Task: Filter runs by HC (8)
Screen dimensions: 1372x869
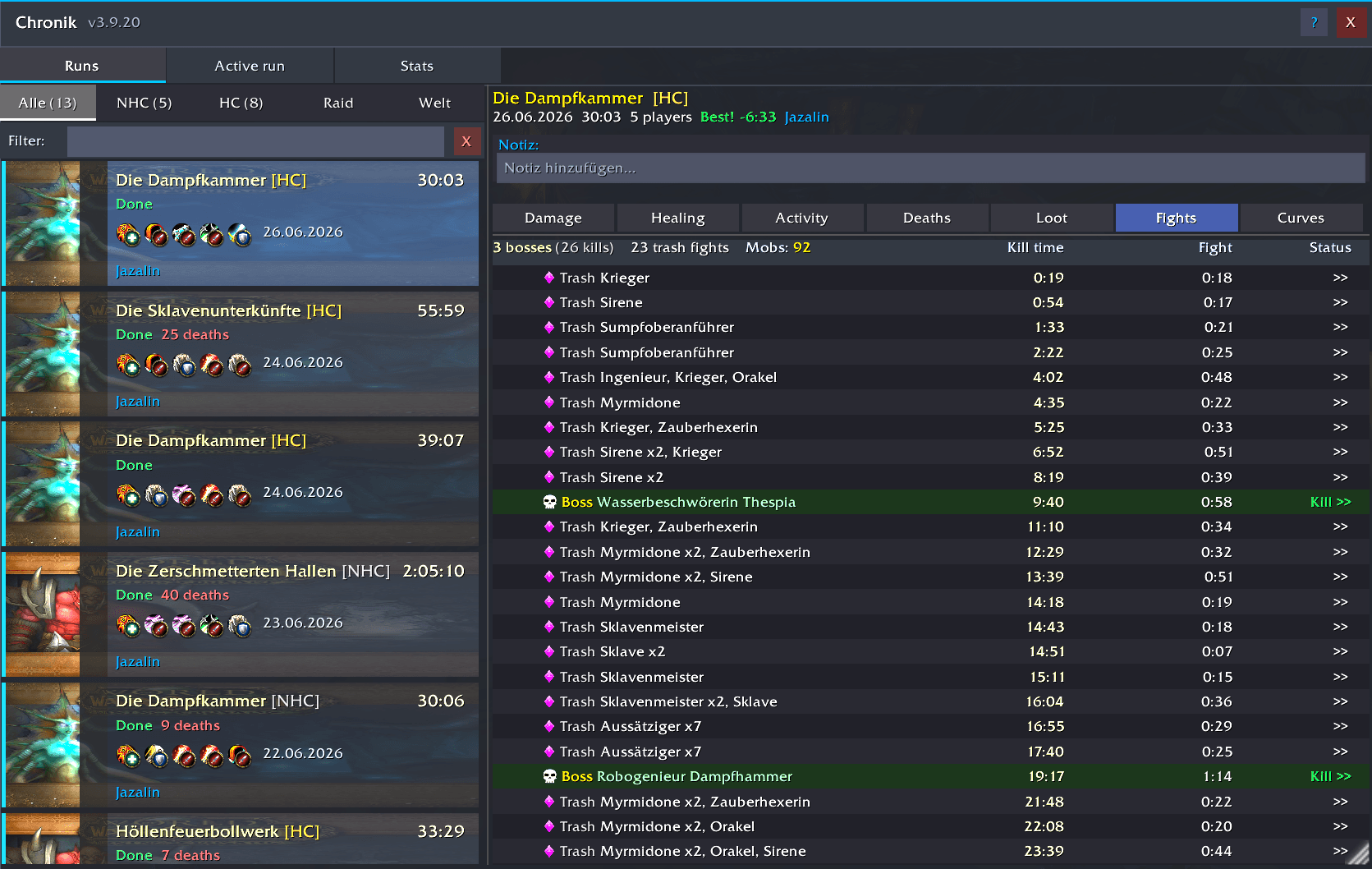Action: point(241,103)
